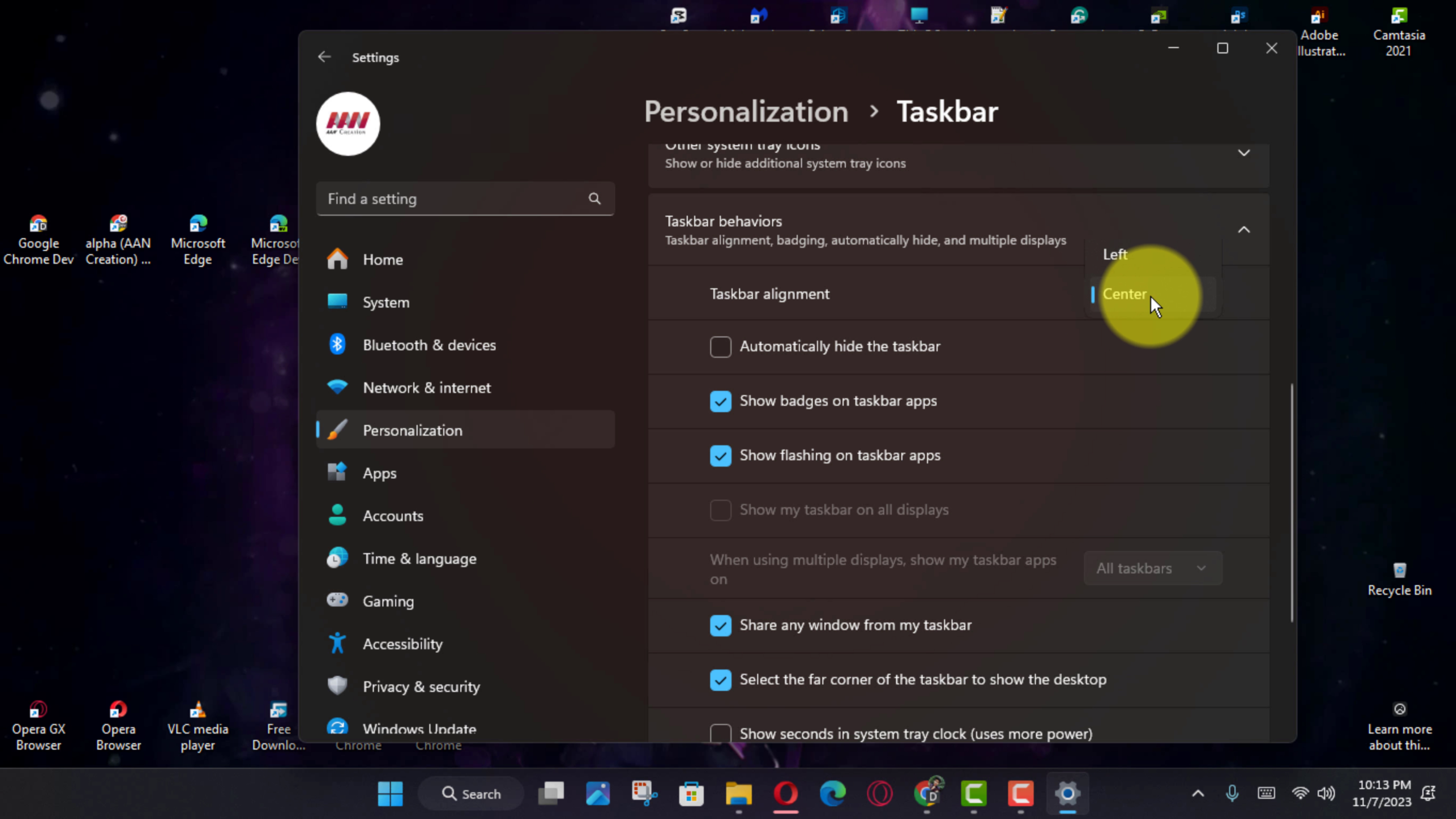
Task: Click the search magnifier in Find a setting
Action: click(594, 198)
